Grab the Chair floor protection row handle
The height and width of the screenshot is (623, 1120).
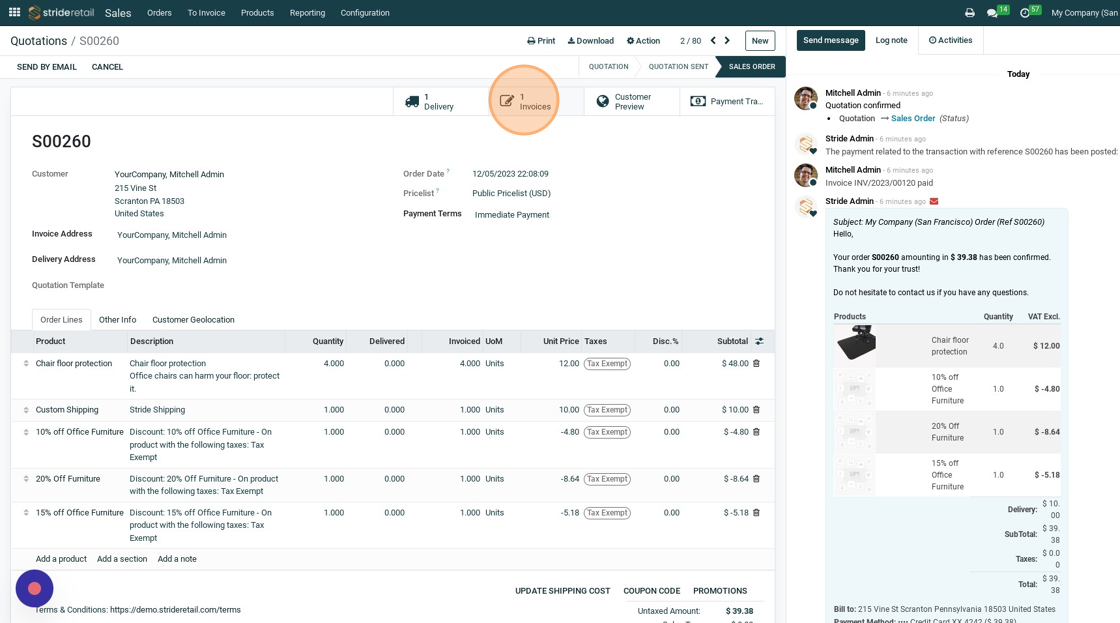point(26,364)
